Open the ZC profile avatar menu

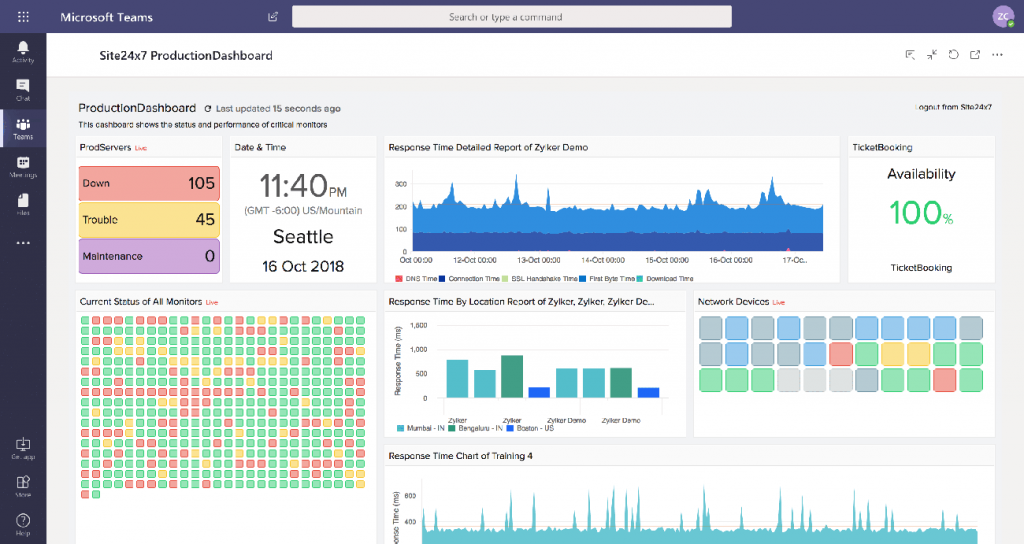pos(1003,16)
